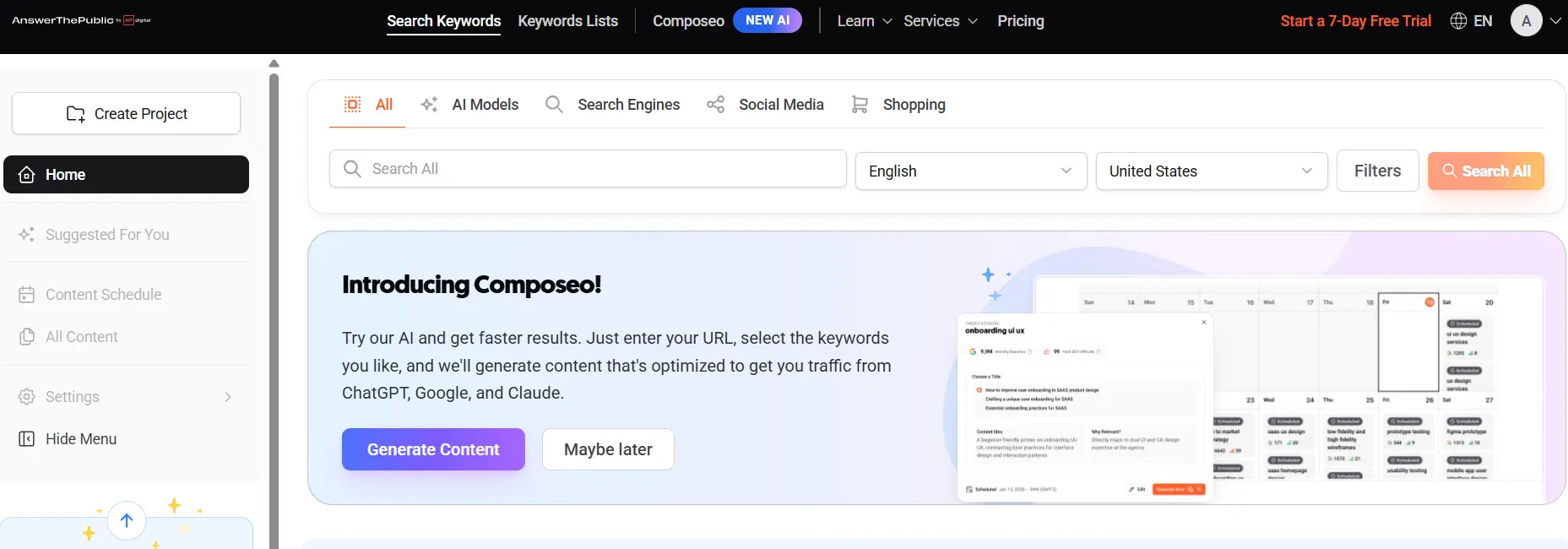Select the Search Engines tab

tap(612, 105)
